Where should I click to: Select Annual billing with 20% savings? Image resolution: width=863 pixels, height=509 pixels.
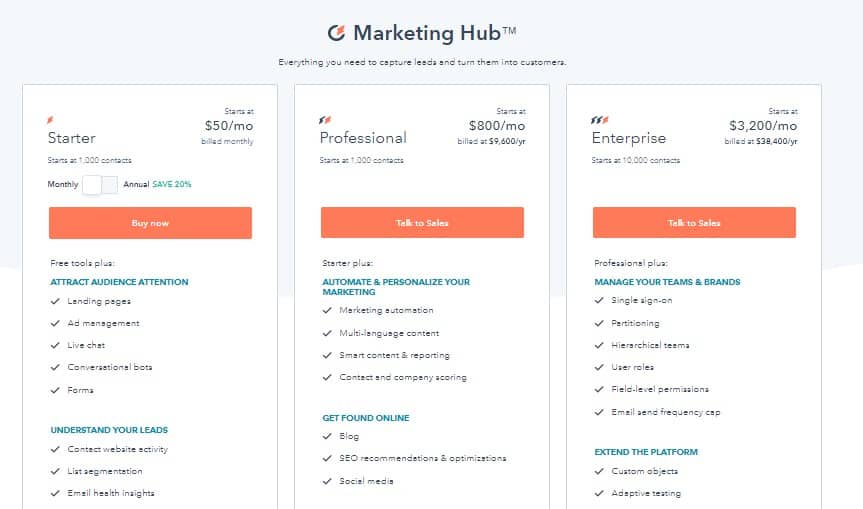coord(155,185)
